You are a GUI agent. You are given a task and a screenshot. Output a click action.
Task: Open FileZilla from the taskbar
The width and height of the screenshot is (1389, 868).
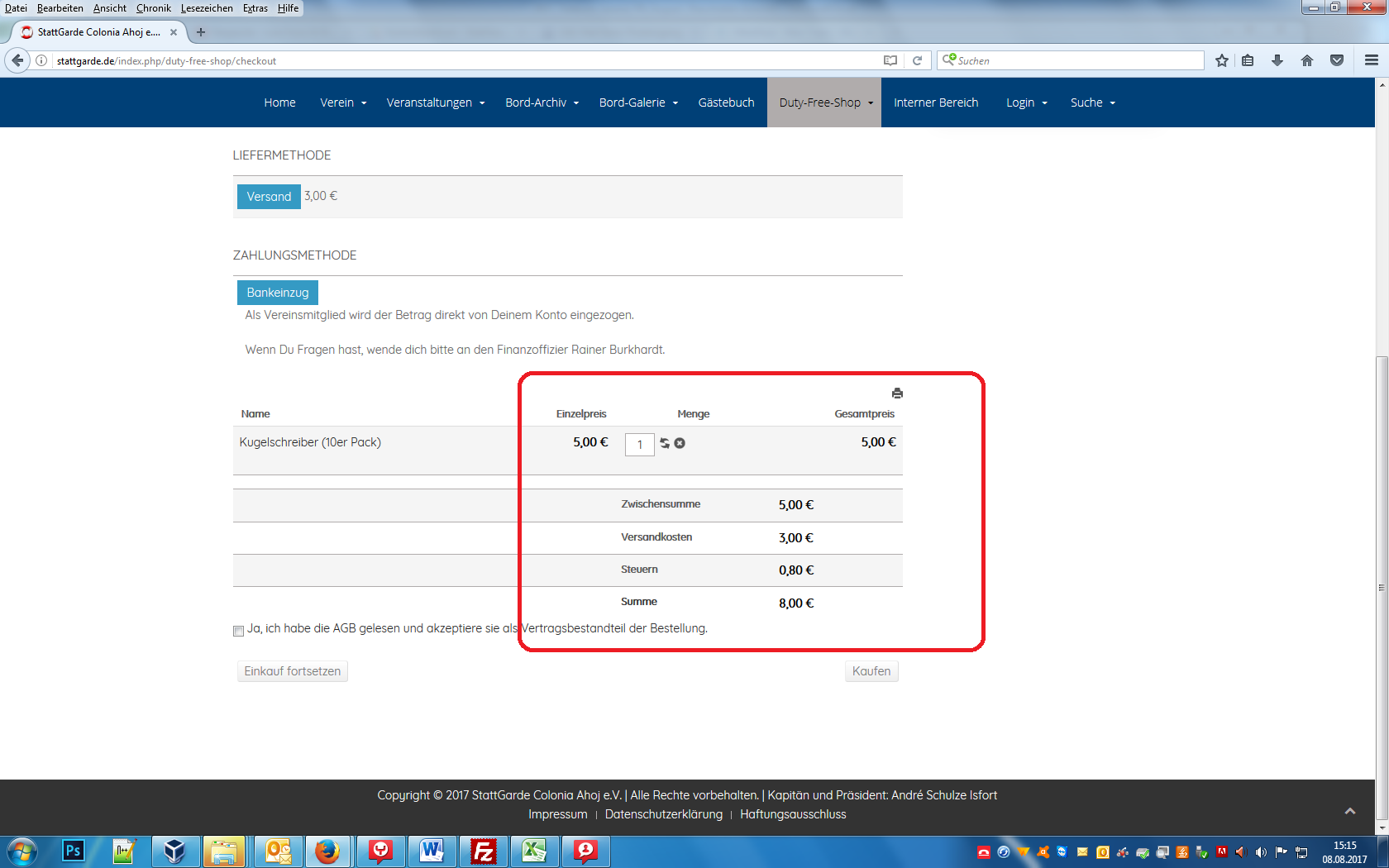pyautogui.click(x=483, y=851)
